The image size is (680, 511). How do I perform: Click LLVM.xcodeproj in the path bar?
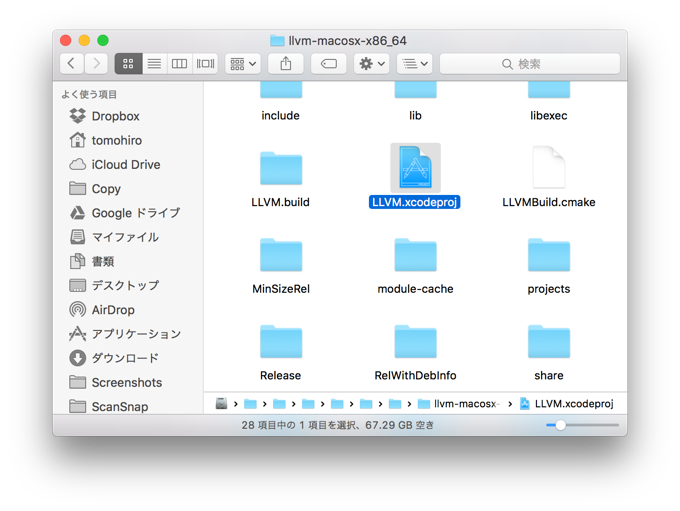click(x=566, y=404)
